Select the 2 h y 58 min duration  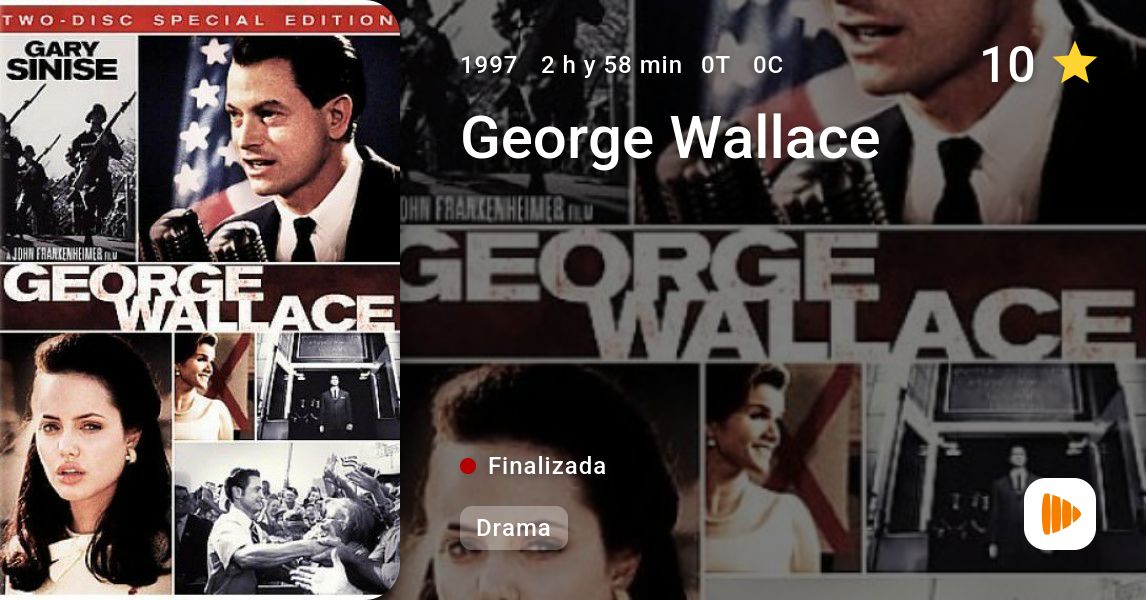click(611, 65)
